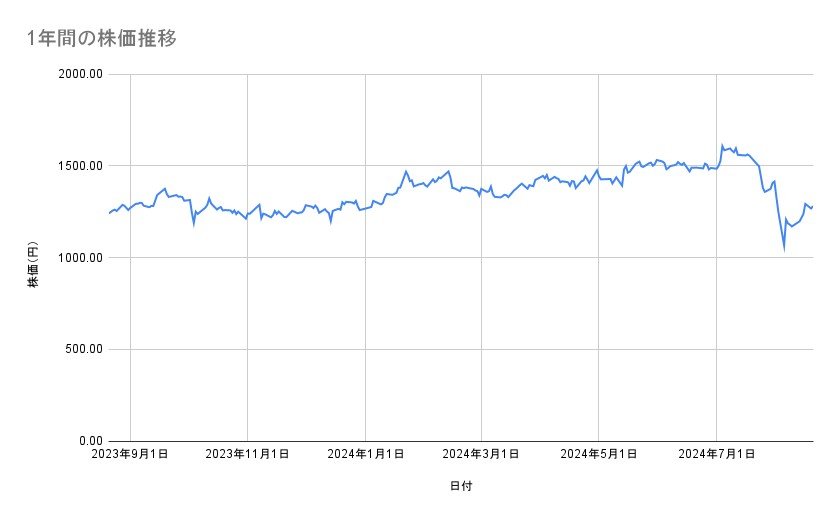This screenshot has width=839, height=519.
Task: Click the 2023年9月1日 date label
Action: (x=131, y=455)
